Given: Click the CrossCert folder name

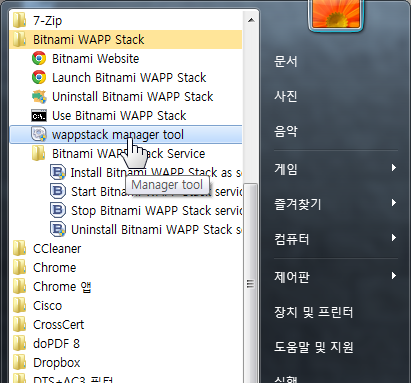Looking at the screenshot, I should tap(59, 325).
